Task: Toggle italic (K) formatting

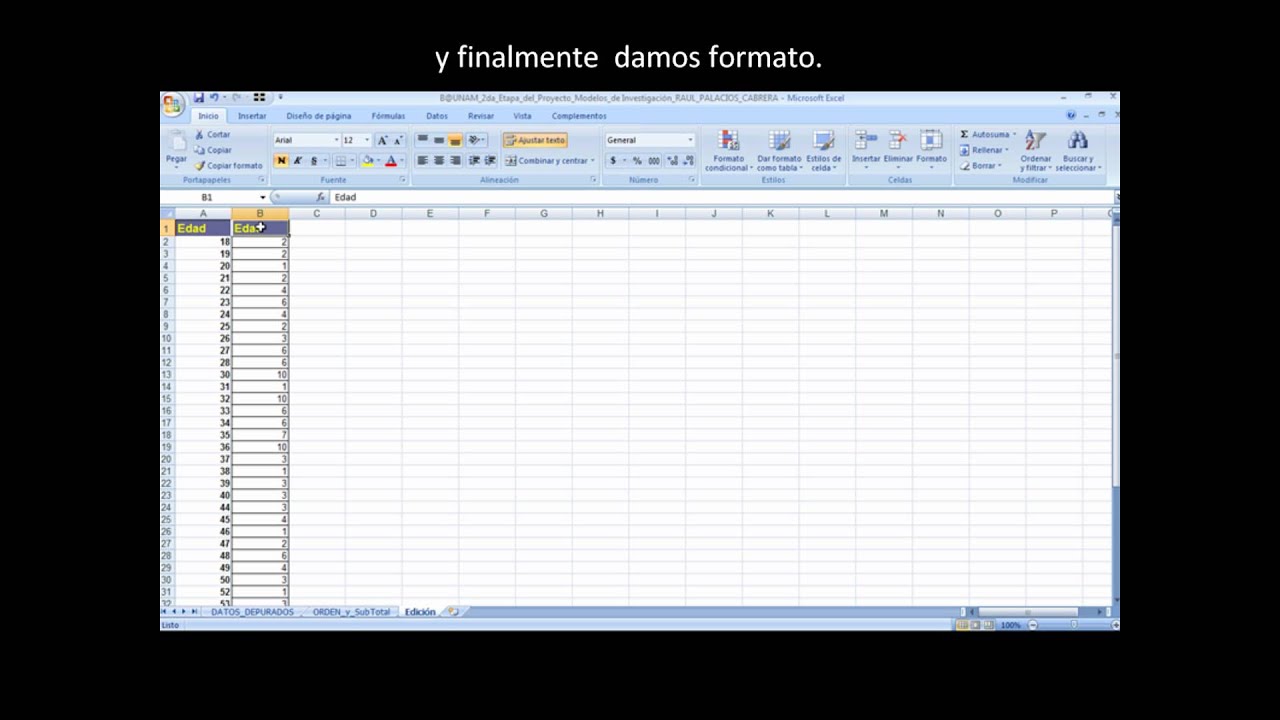Action: click(297, 161)
